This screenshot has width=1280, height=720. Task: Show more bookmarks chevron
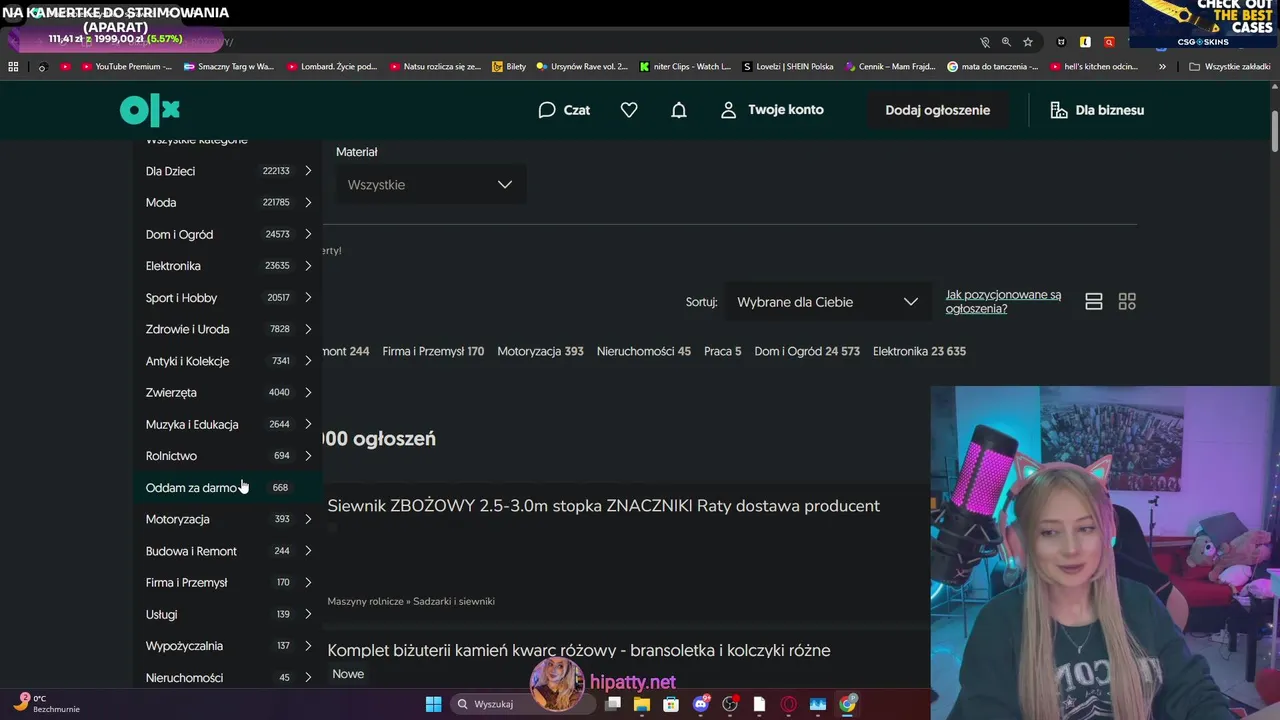coord(1162,67)
